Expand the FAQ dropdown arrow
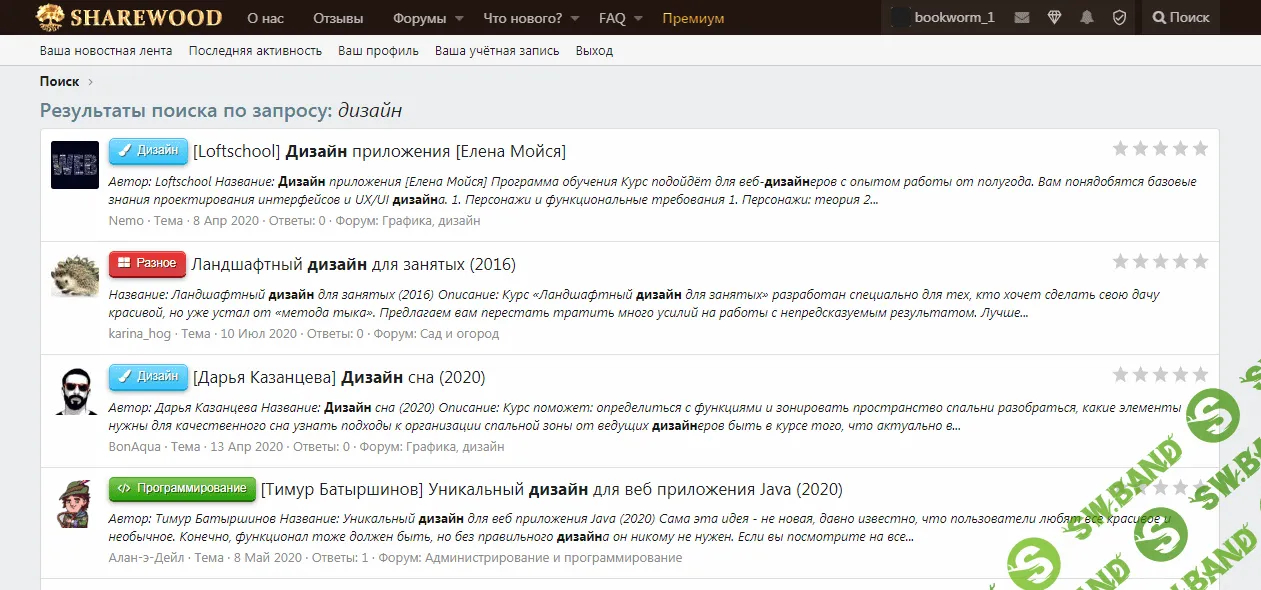The width and height of the screenshot is (1261, 590). (x=639, y=19)
